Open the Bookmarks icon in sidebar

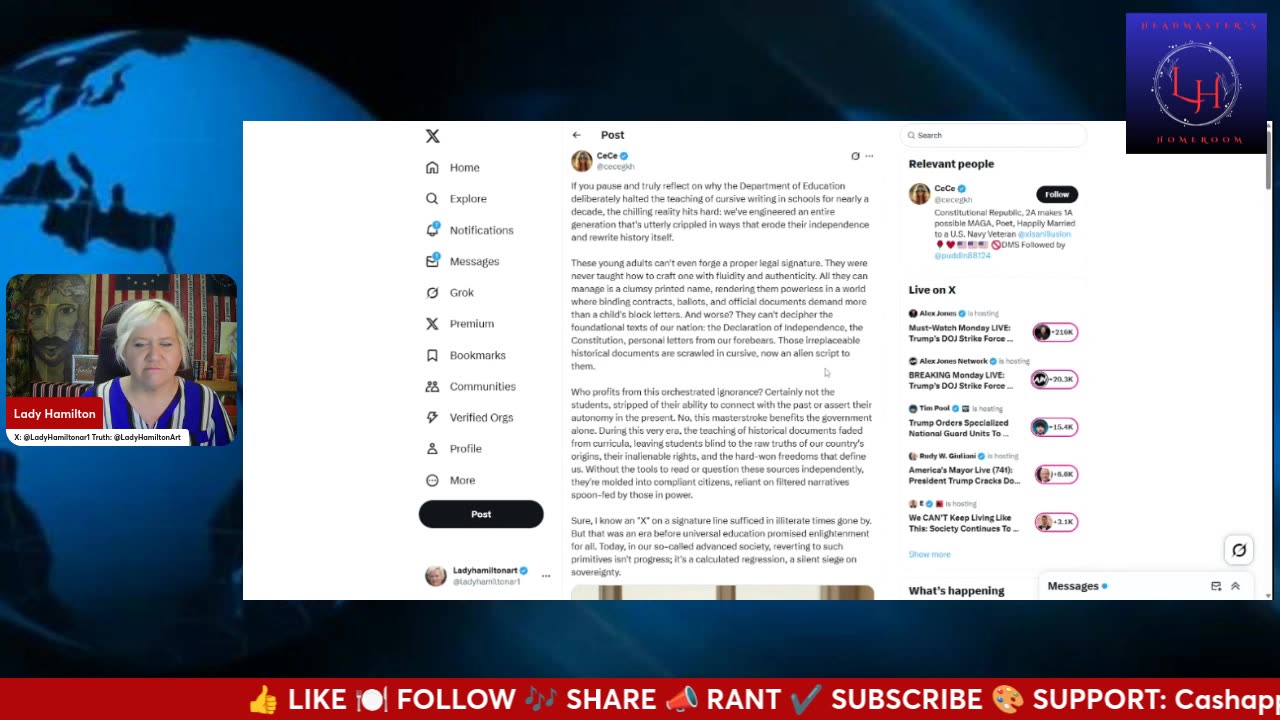pyautogui.click(x=432, y=355)
